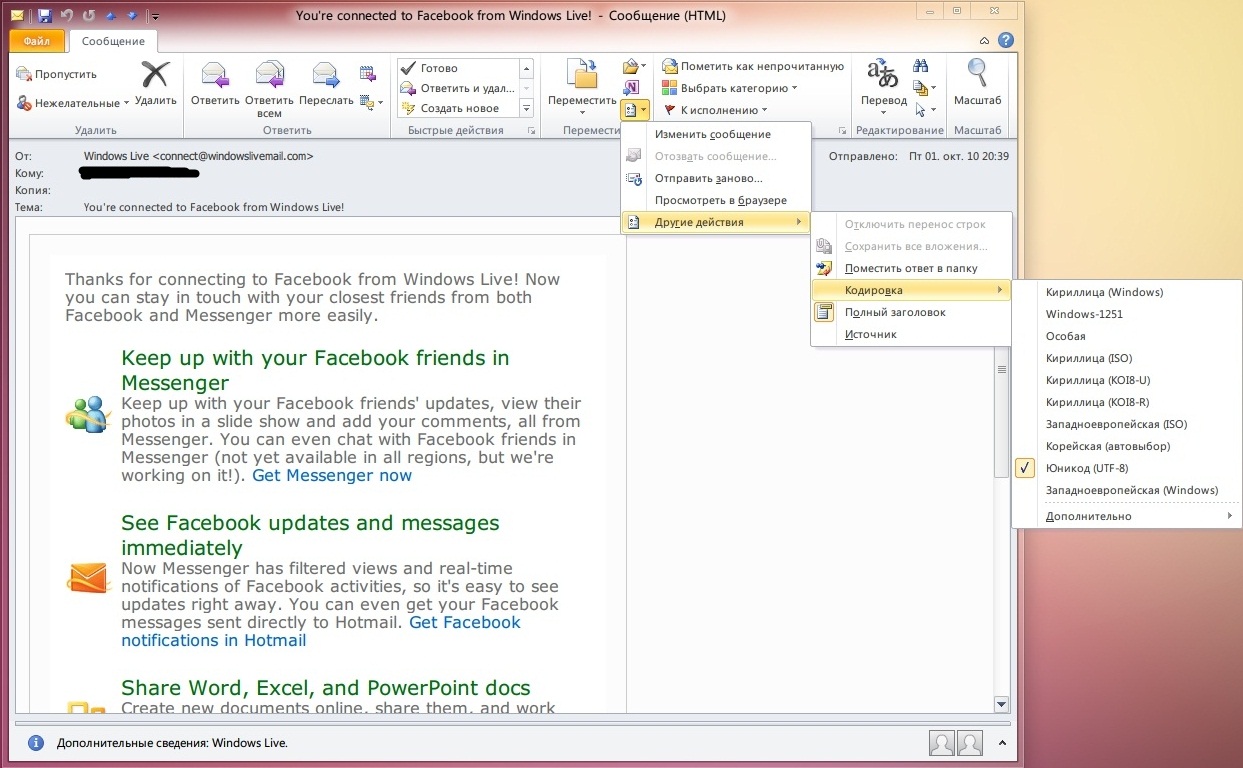Click the Перевод (Translate) icon
Viewport: 1243px width, 768px height.
883,77
